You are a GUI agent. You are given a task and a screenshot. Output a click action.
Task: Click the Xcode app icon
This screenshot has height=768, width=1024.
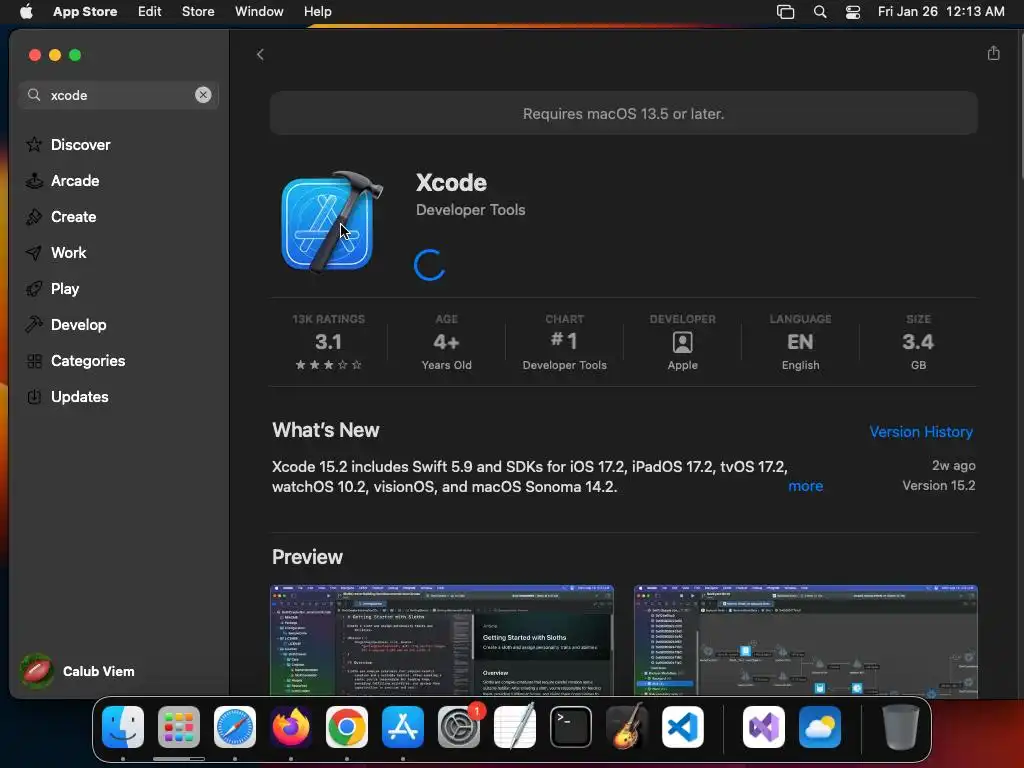[331, 223]
